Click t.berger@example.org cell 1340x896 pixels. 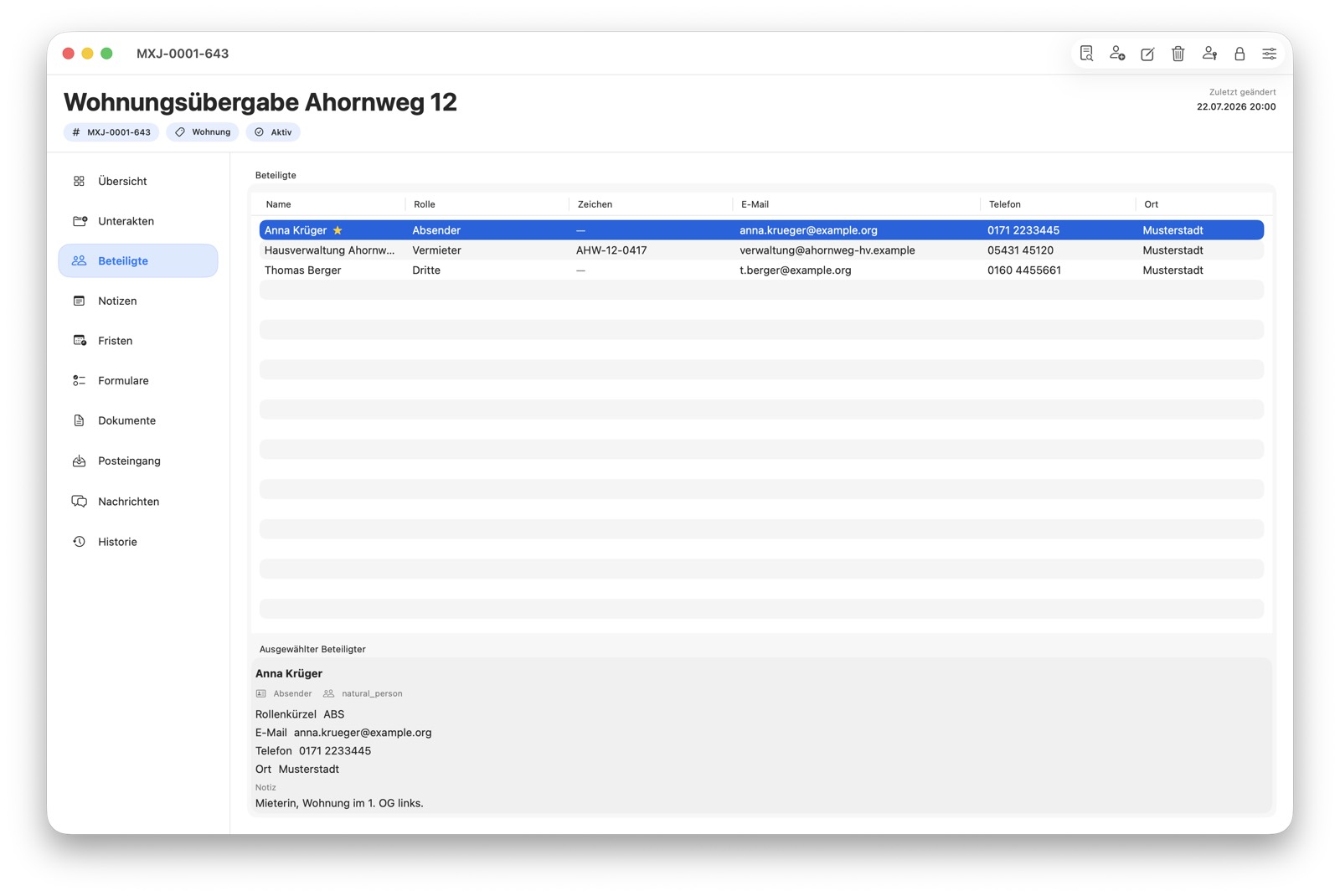click(796, 270)
